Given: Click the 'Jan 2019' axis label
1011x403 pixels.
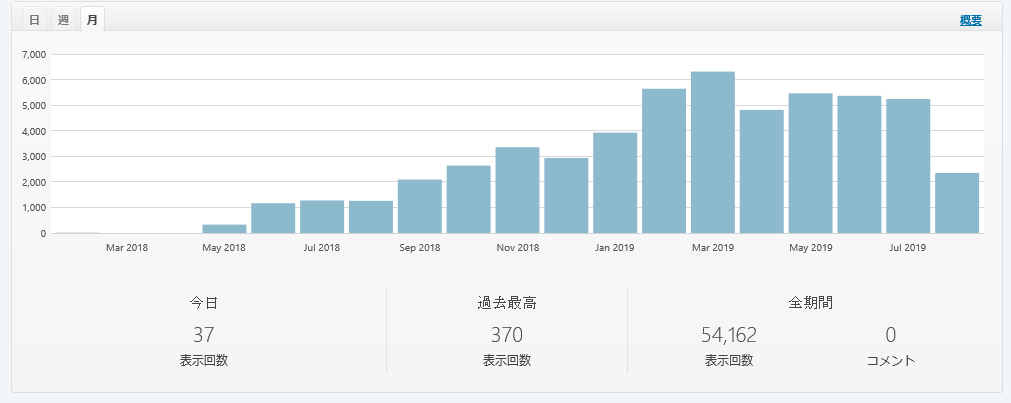Looking at the screenshot, I should tap(615, 248).
